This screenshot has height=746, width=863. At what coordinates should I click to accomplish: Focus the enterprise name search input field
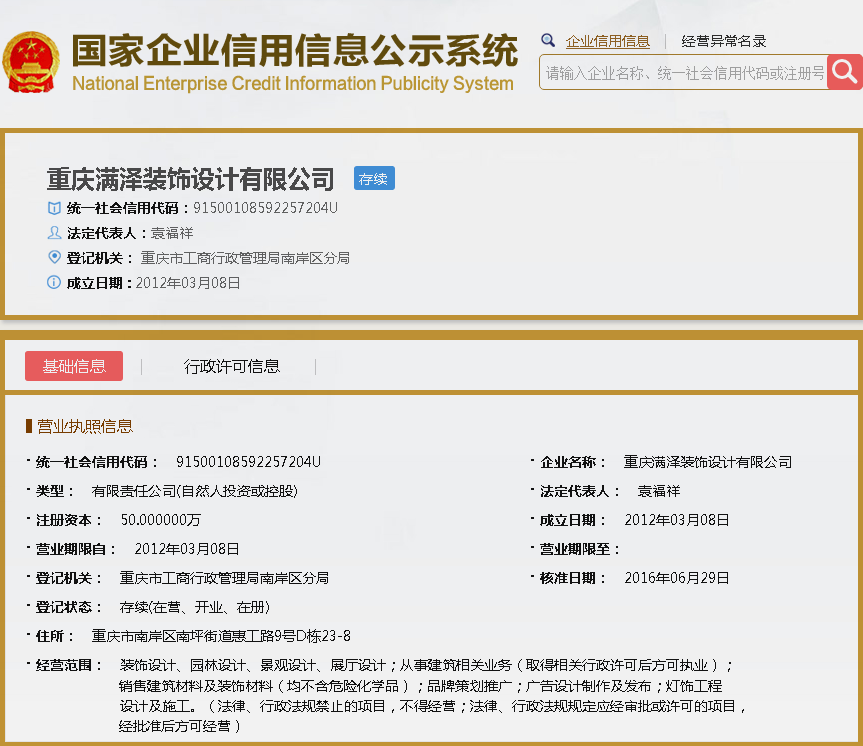[x=683, y=72]
